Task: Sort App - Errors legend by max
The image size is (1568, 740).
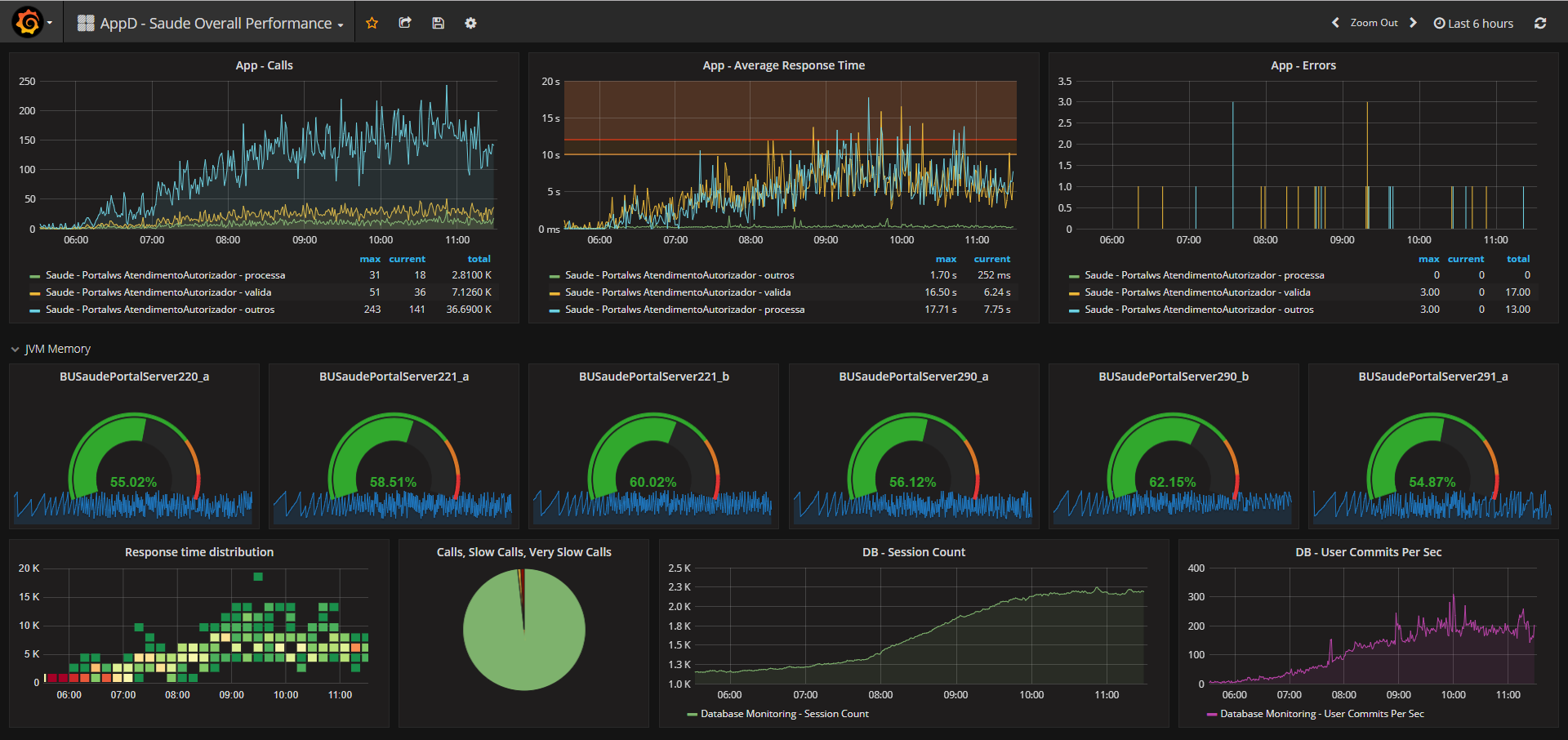Action: click(x=1429, y=259)
